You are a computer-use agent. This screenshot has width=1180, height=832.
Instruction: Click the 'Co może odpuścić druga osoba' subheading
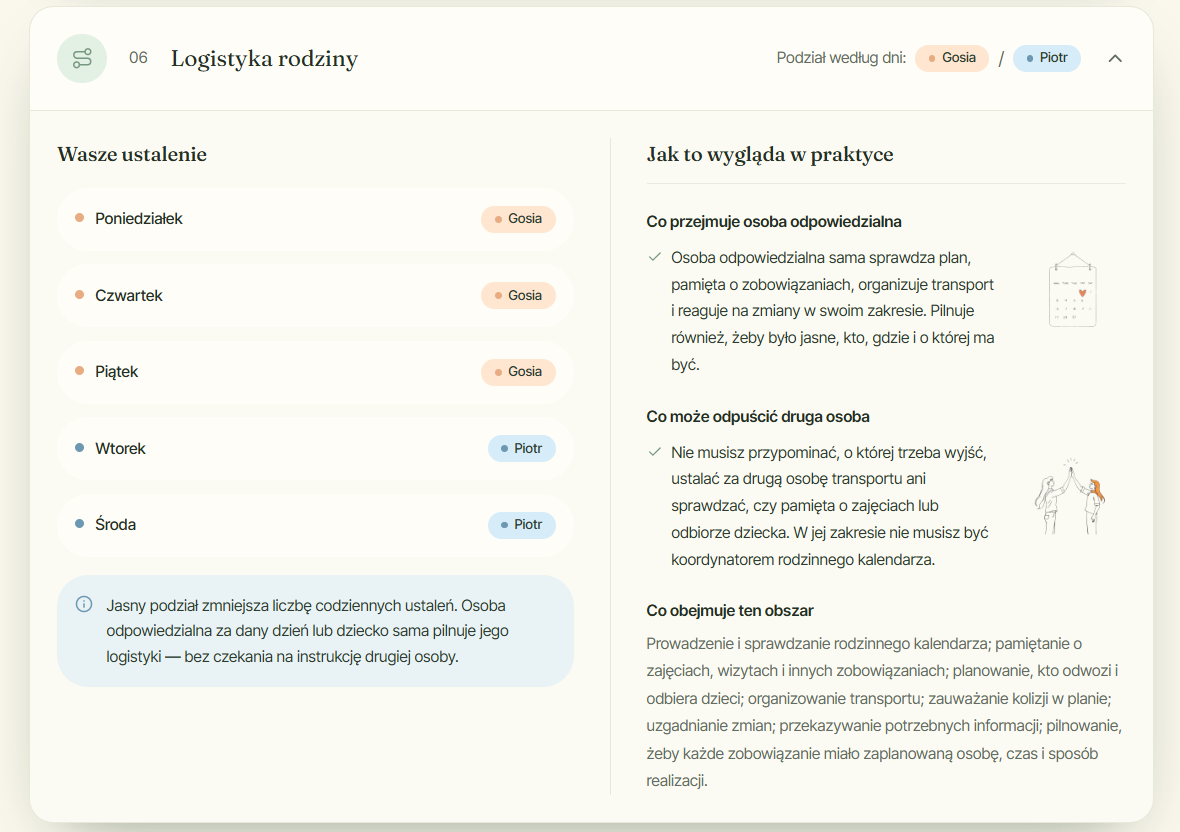758,417
